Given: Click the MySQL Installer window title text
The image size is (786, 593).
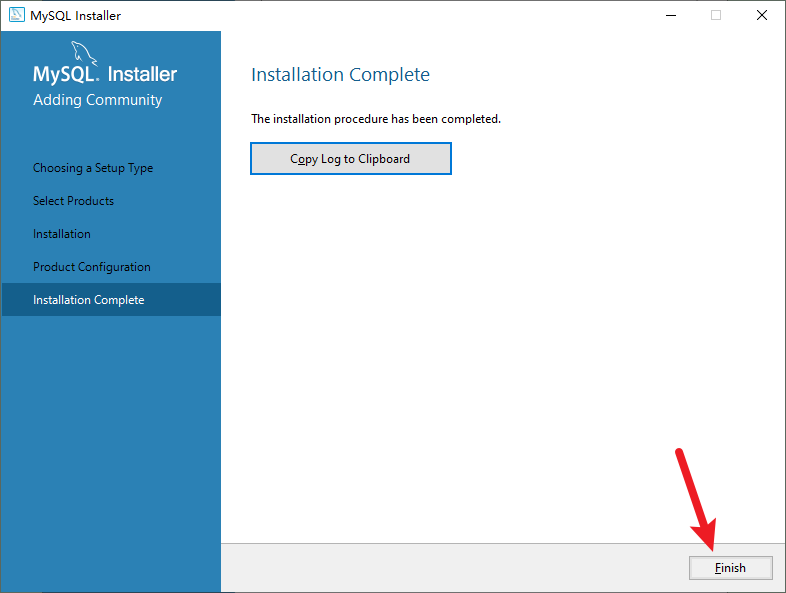Looking at the screenshot, I should coord(75,16).
